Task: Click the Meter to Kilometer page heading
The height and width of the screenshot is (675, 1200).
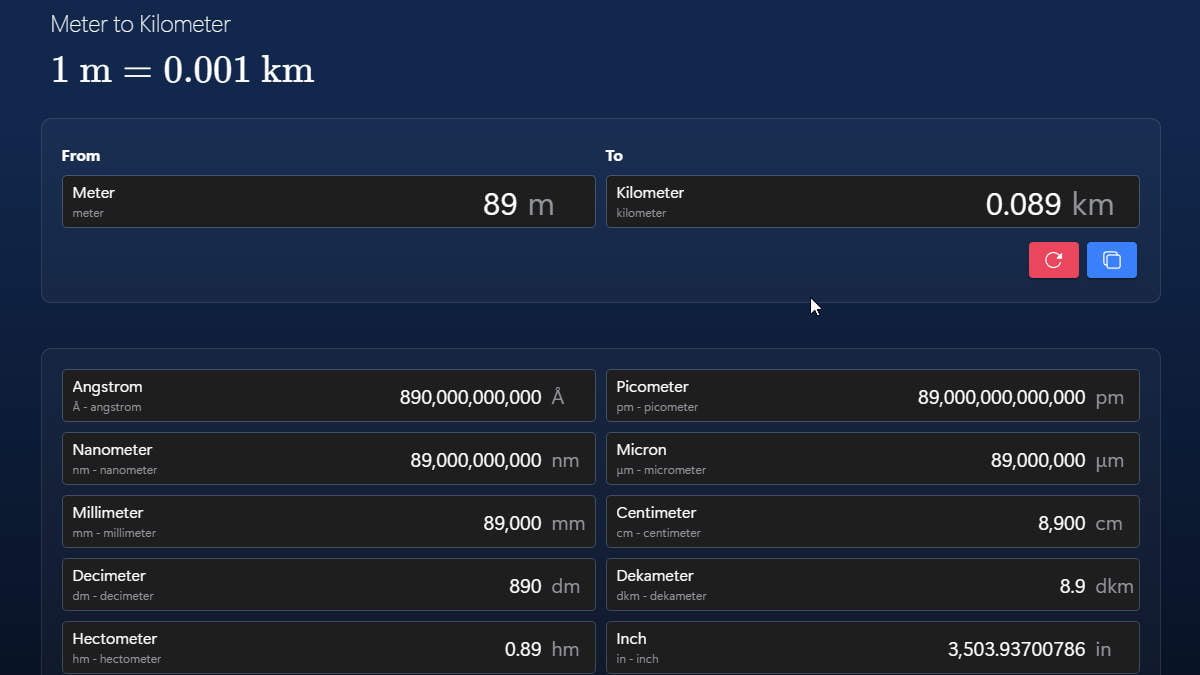Action: point(140,24)
